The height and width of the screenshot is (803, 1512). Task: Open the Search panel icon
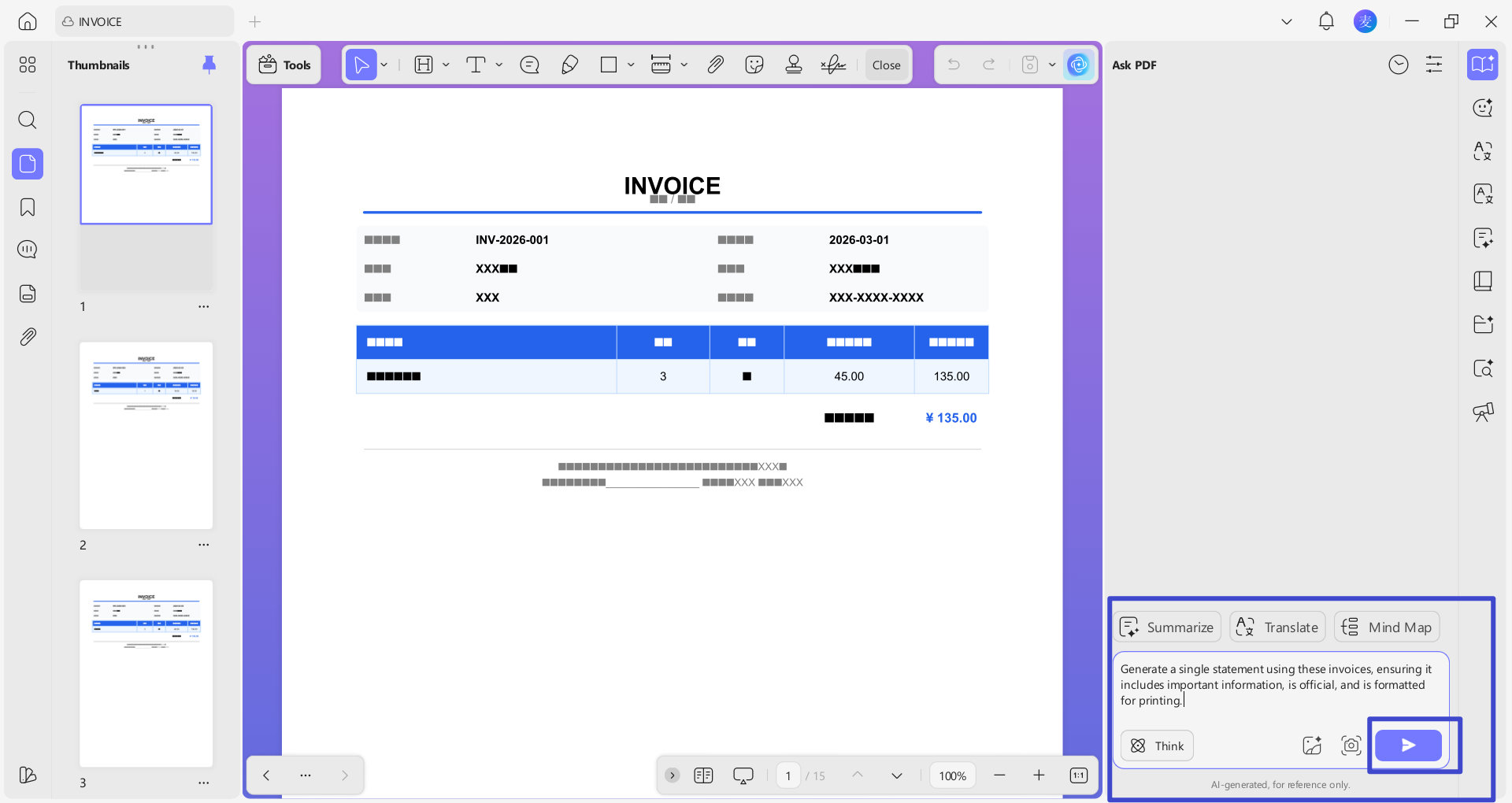tap(28, 120)
